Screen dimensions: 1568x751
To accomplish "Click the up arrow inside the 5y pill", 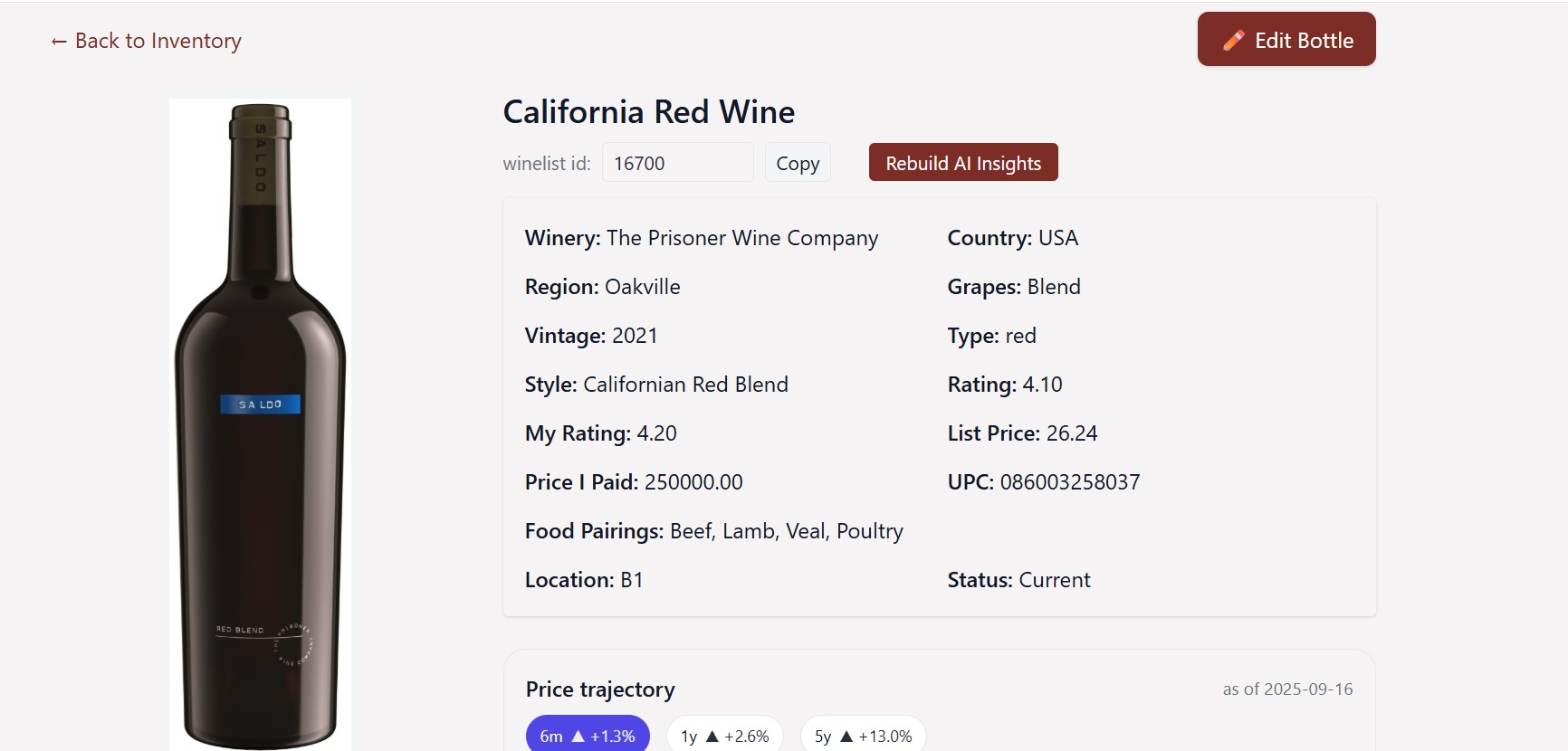I will click(846, 736).
